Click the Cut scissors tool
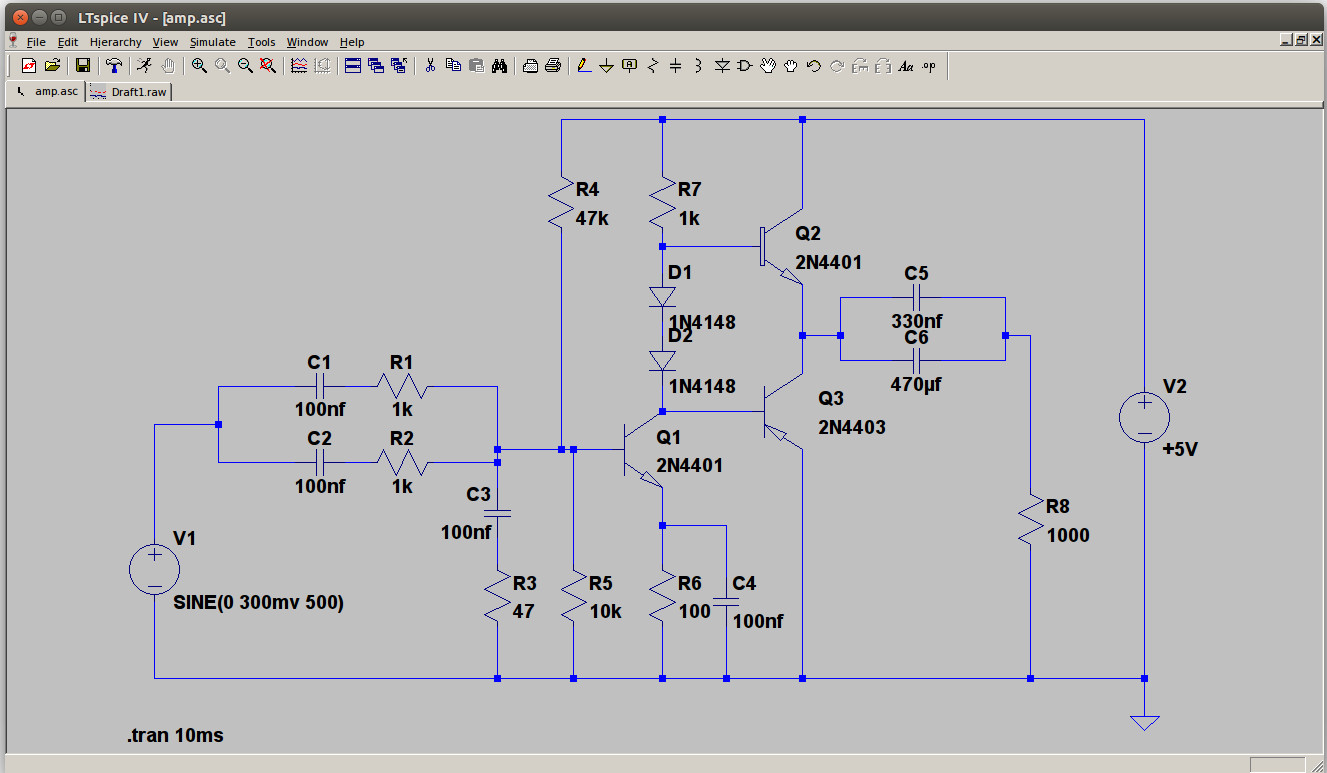1327x773 pixels. pyautogui.click(x=430, y=66)
